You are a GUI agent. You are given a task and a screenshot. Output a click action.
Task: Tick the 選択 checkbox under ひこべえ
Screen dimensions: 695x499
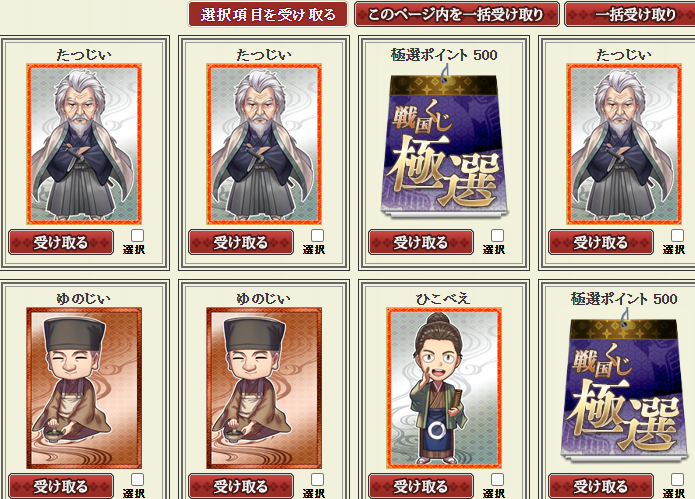497,479
